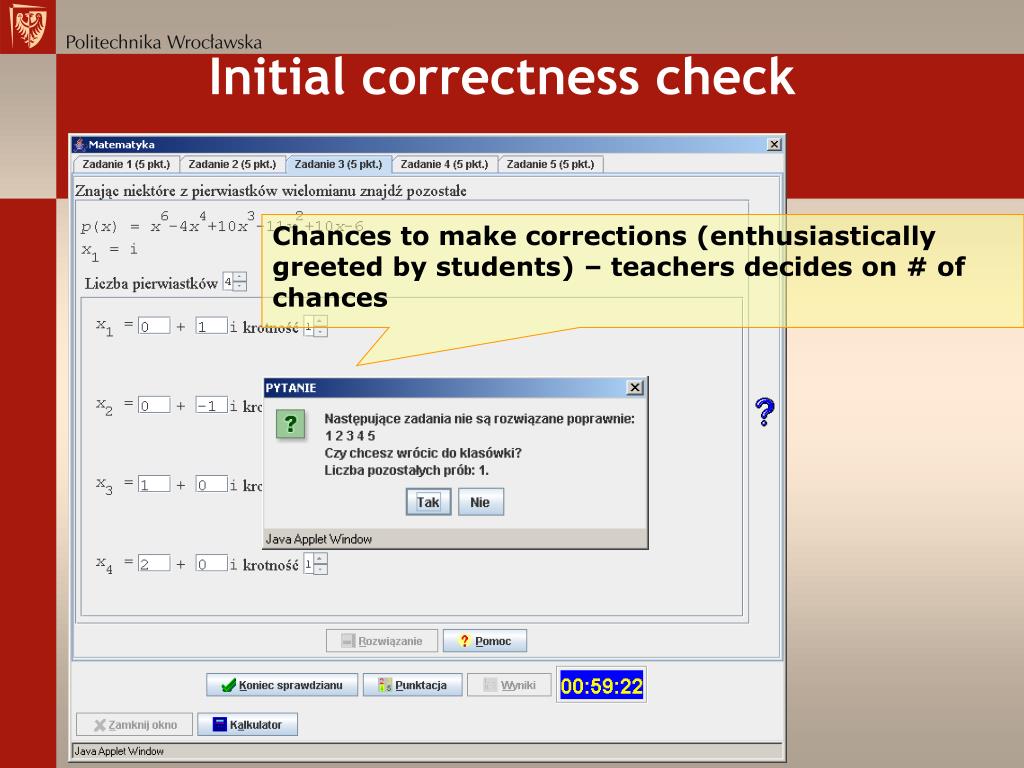Click the Rozwiązanie button
Screen dimensions: 1024x768
tap(382, 641)
